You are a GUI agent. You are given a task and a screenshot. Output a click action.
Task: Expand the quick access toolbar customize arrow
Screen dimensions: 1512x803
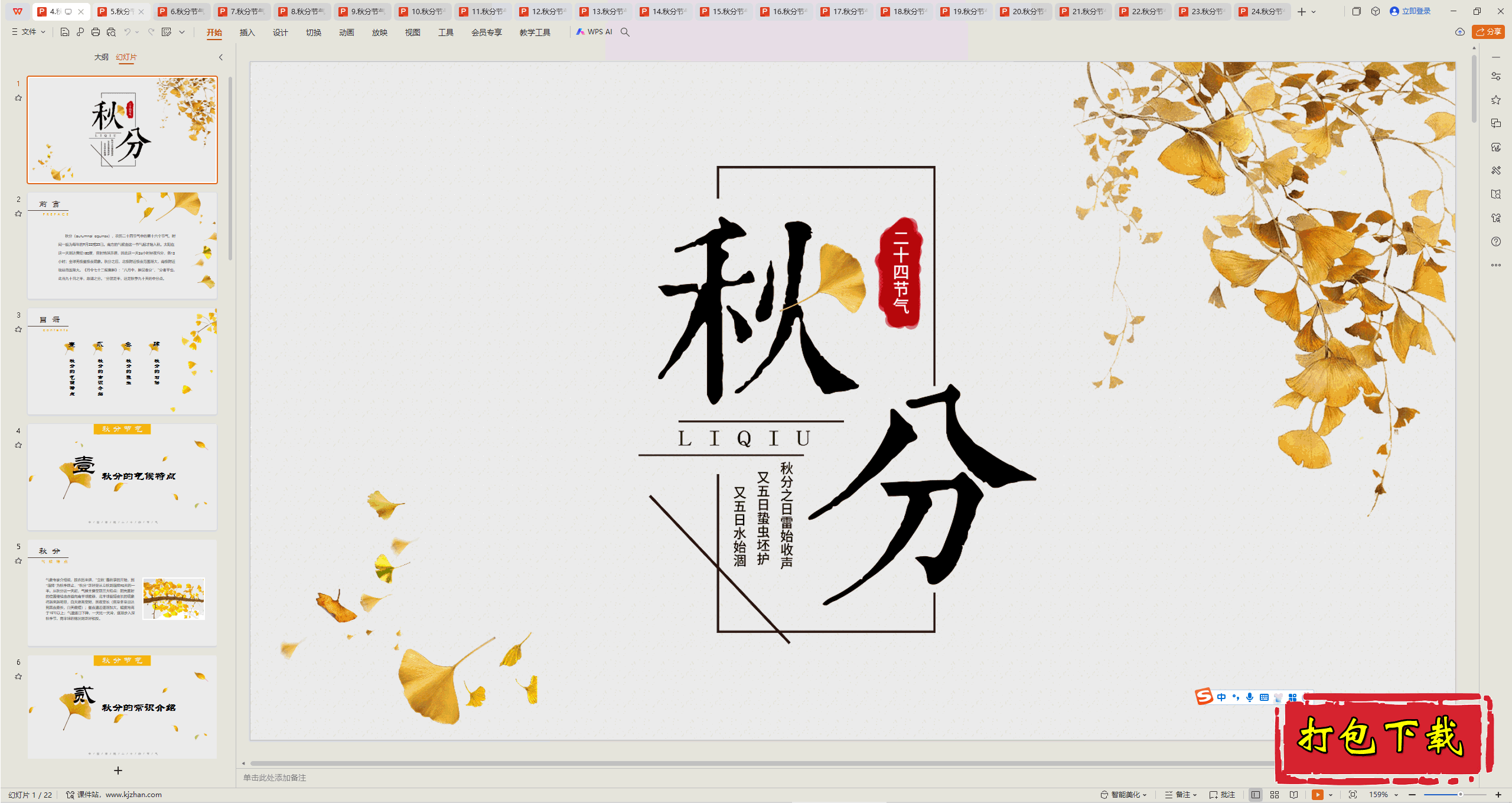(182, 32)
